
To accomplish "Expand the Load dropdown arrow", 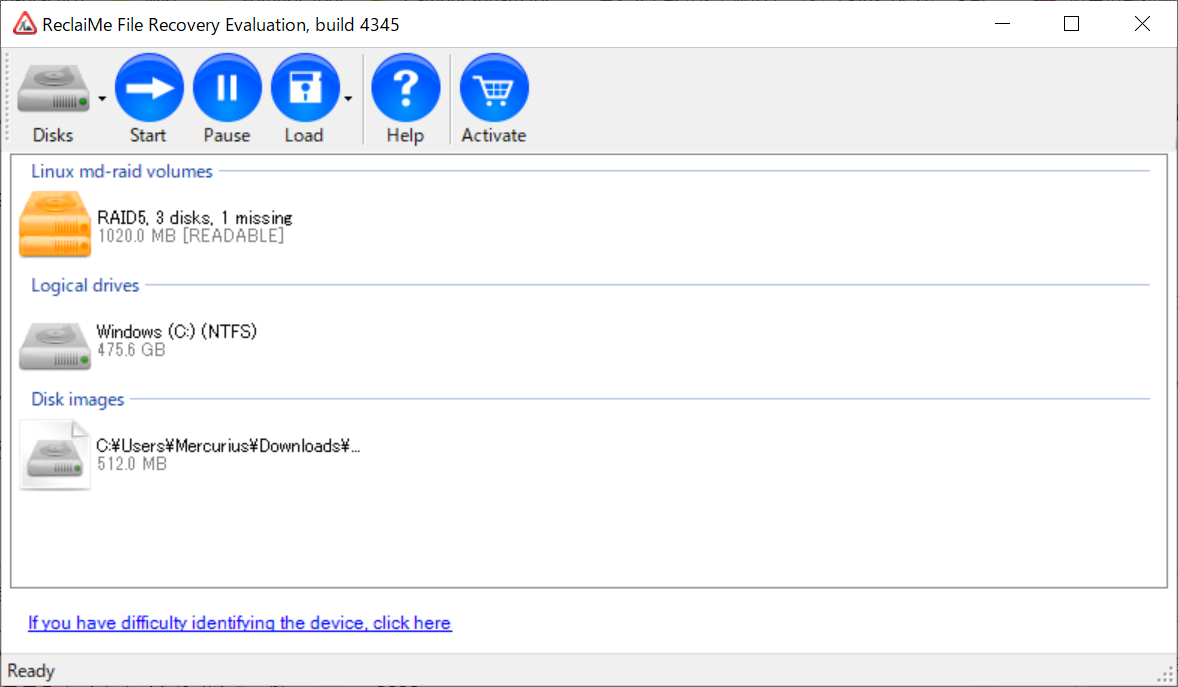I will 348,98.
